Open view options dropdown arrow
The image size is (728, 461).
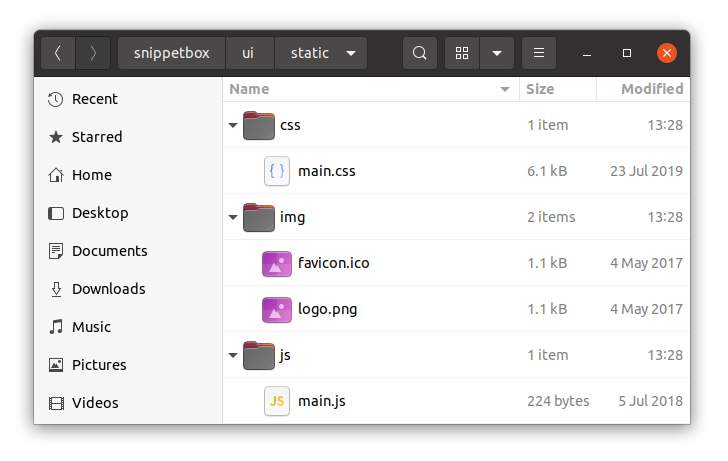pos(497,53)
